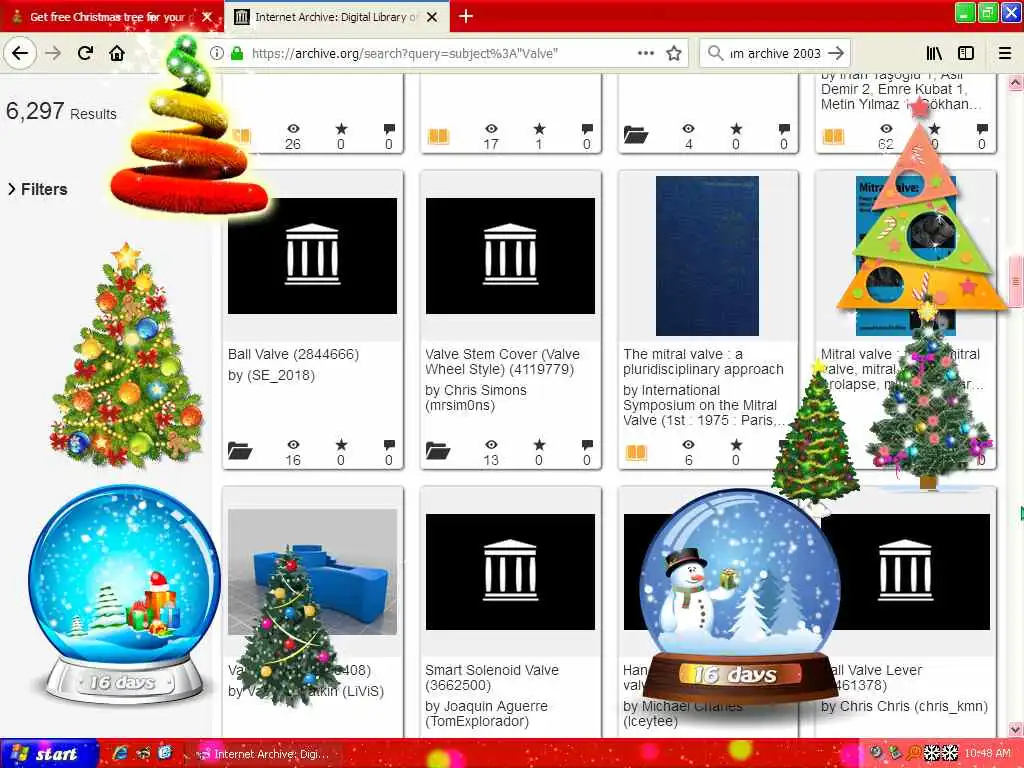Click the eye icon on The mitral valve card

pyautogui.click(x=688, y=445)
